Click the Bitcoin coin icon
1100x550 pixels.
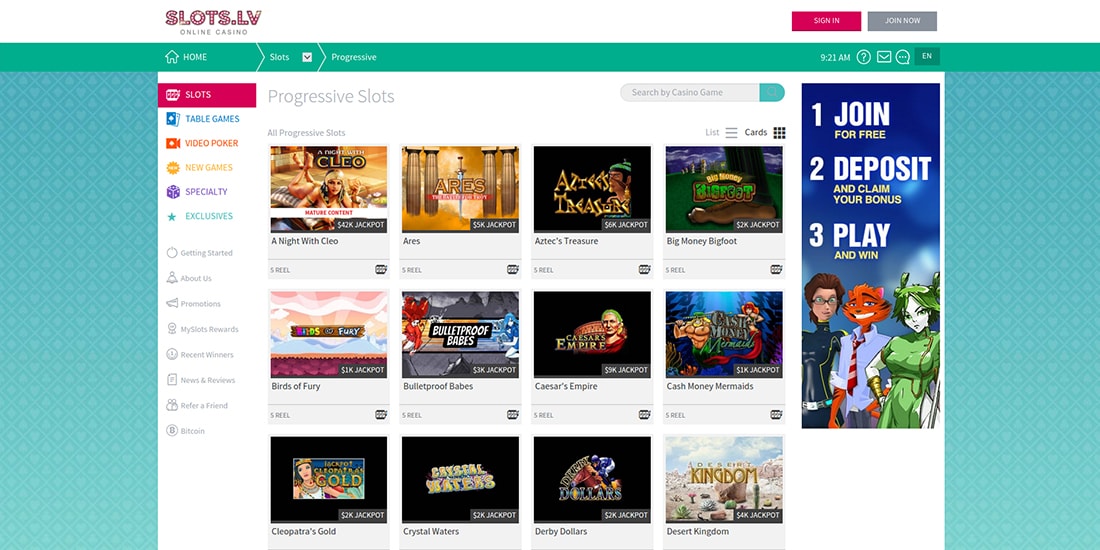(x=172, y=431)
